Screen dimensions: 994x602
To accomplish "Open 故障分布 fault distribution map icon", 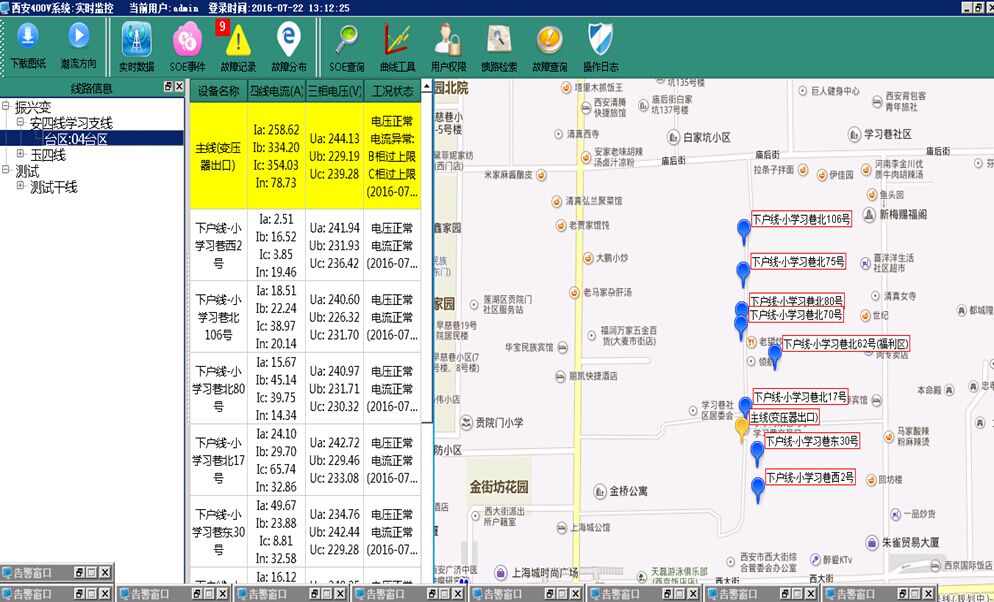I will click(288, 39).
